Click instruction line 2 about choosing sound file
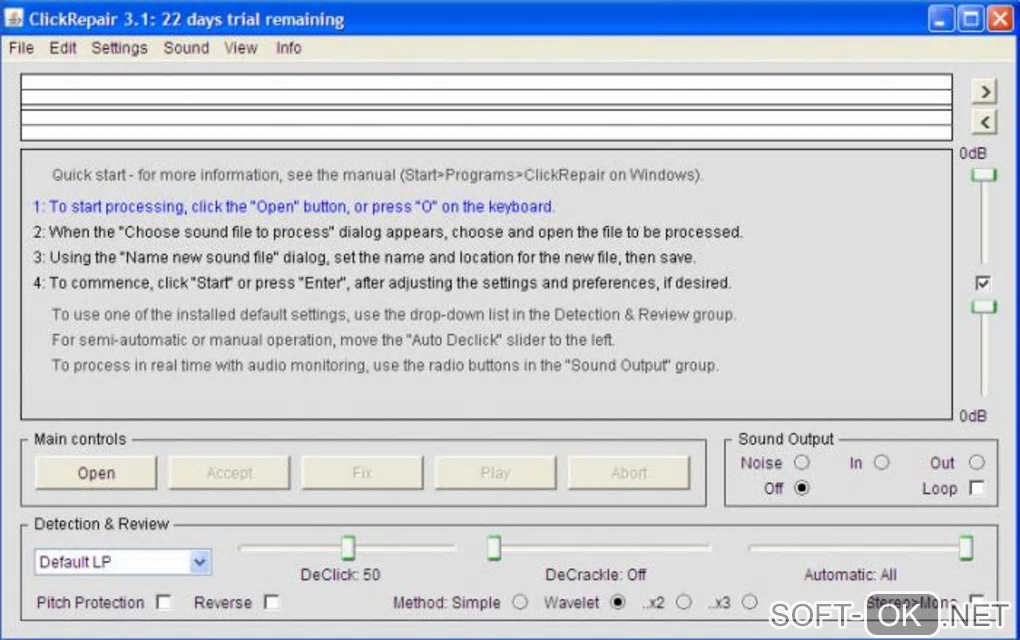 coord(388,232)
